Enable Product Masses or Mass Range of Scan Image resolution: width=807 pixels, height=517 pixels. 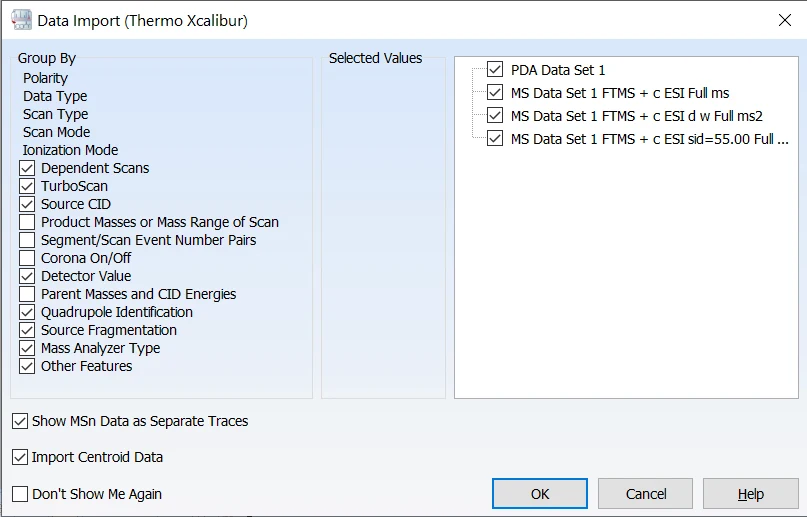pyautogui.click(x=27, y=222)
